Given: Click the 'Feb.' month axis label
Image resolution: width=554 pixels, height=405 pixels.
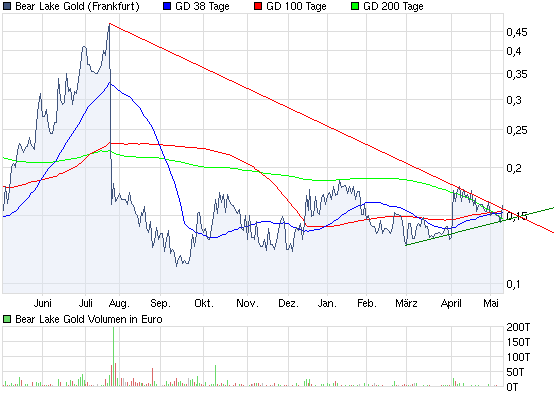Looking at the screenshot, I should point(367,303).
